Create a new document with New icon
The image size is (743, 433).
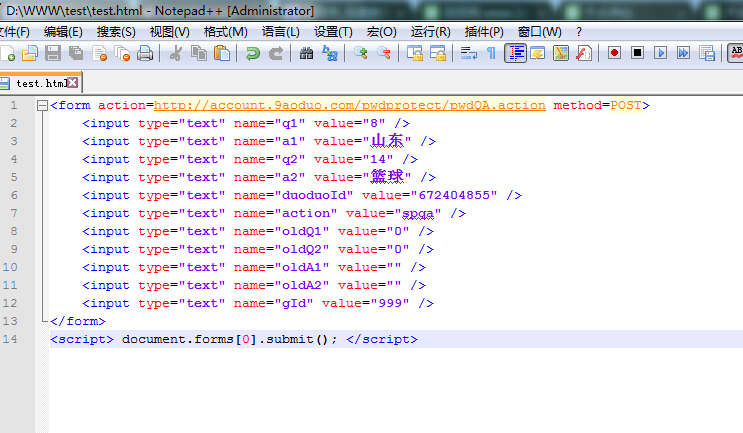[x=8, y=53]
